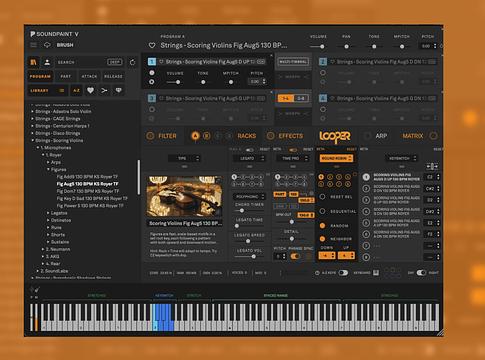Click the width adjust icon above C2
Viewport: 485px width, 360px height.
432,166
